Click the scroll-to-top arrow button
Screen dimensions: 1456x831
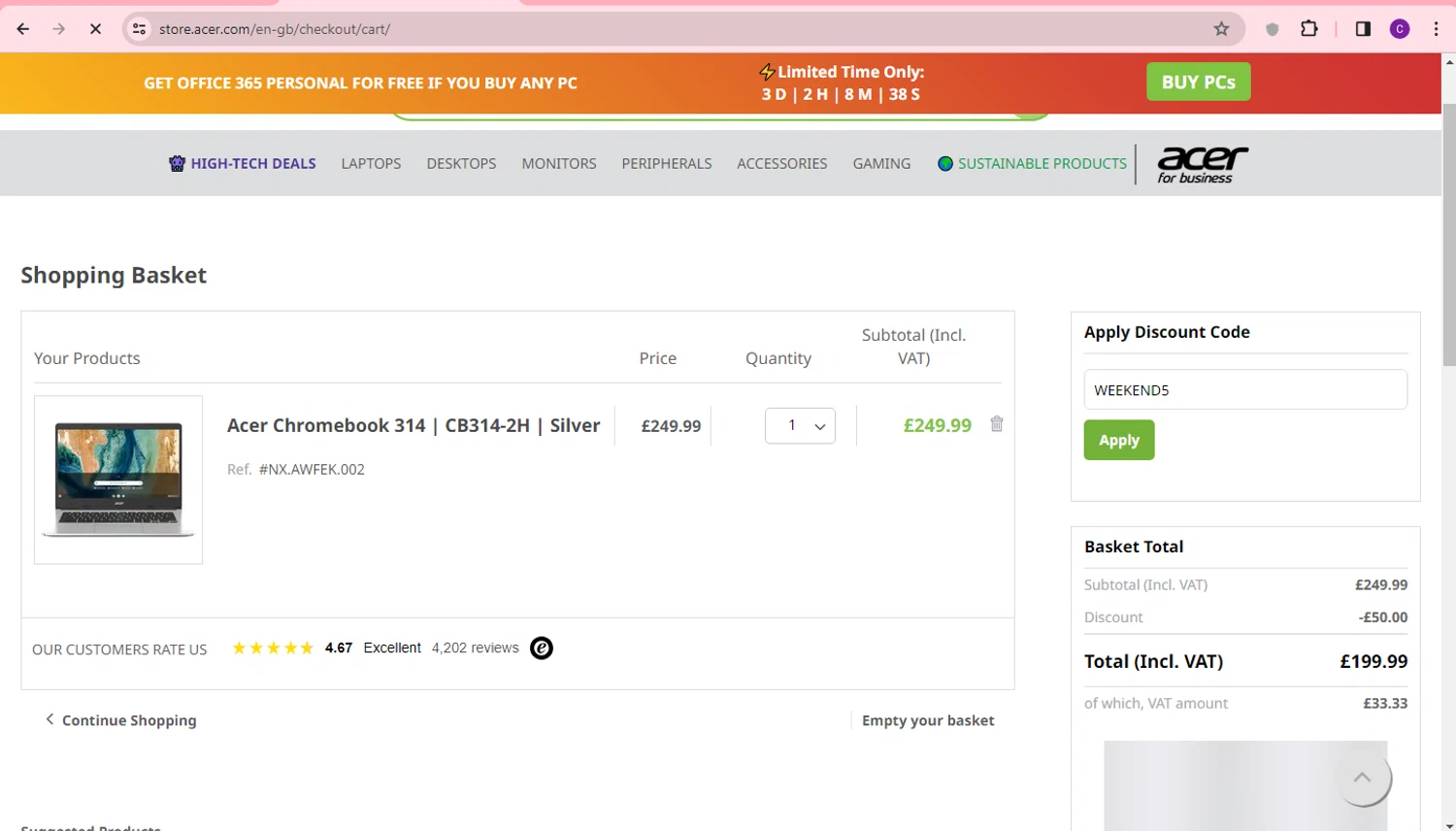pyautogui.click(x=1362, y=777)
